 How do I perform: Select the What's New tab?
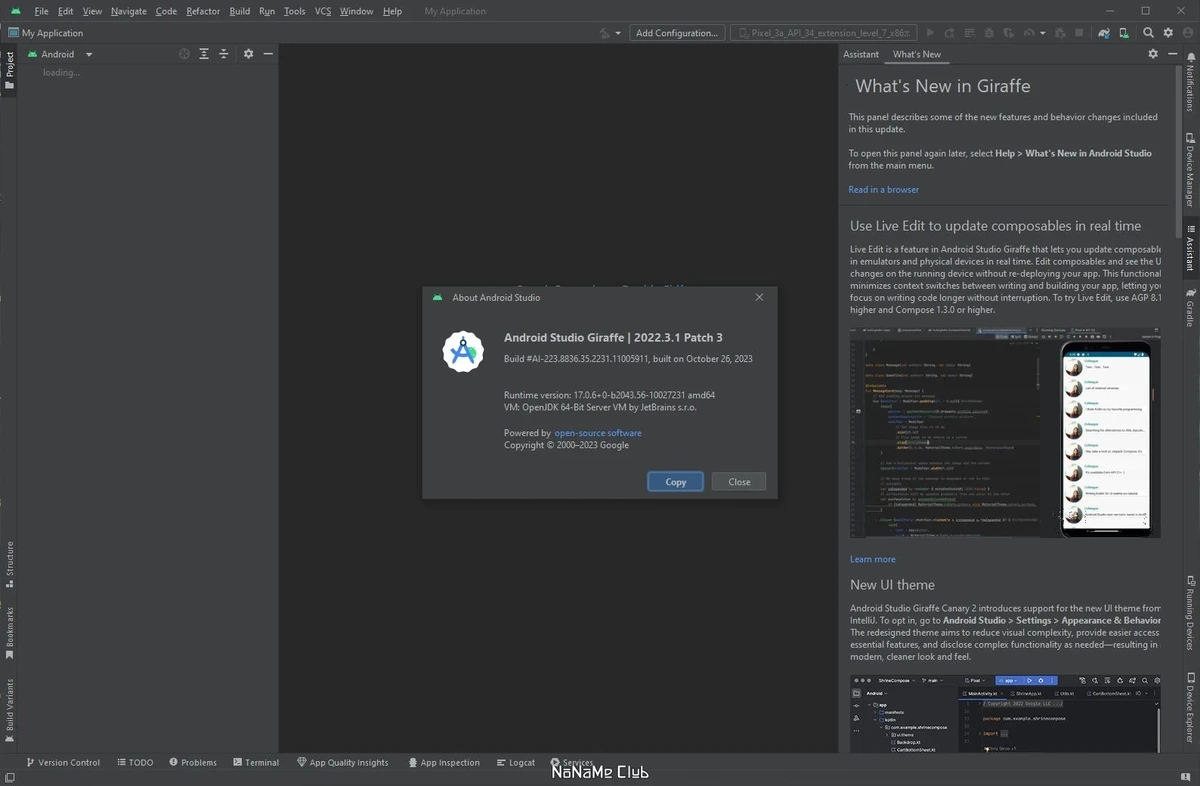(x=917, y=54)
